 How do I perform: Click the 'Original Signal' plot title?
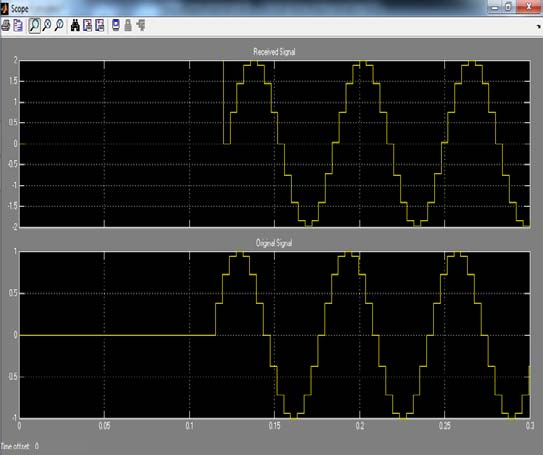(x=274, y=243)
